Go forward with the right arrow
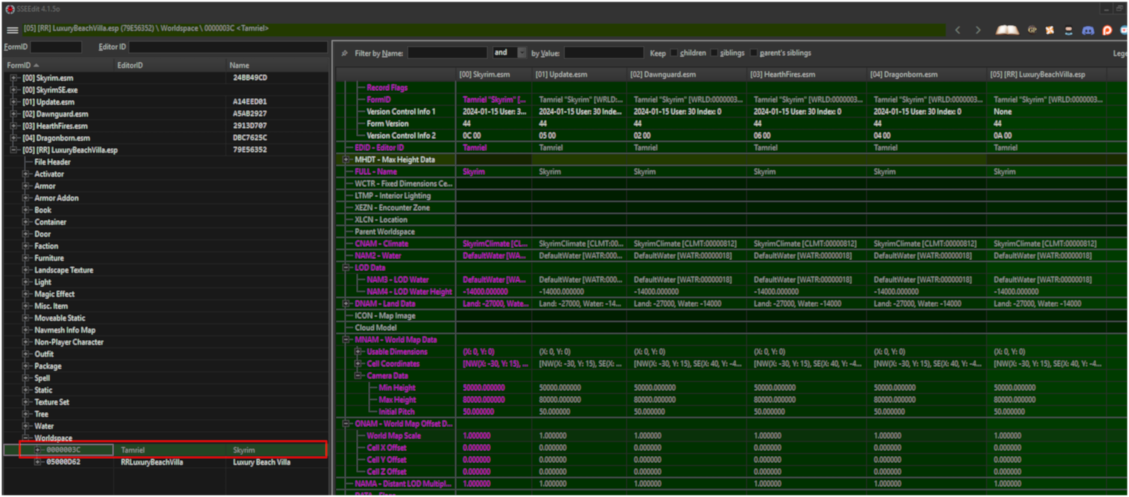The width and height of the screenshot is (1129, 497). [x=978, y=30]
